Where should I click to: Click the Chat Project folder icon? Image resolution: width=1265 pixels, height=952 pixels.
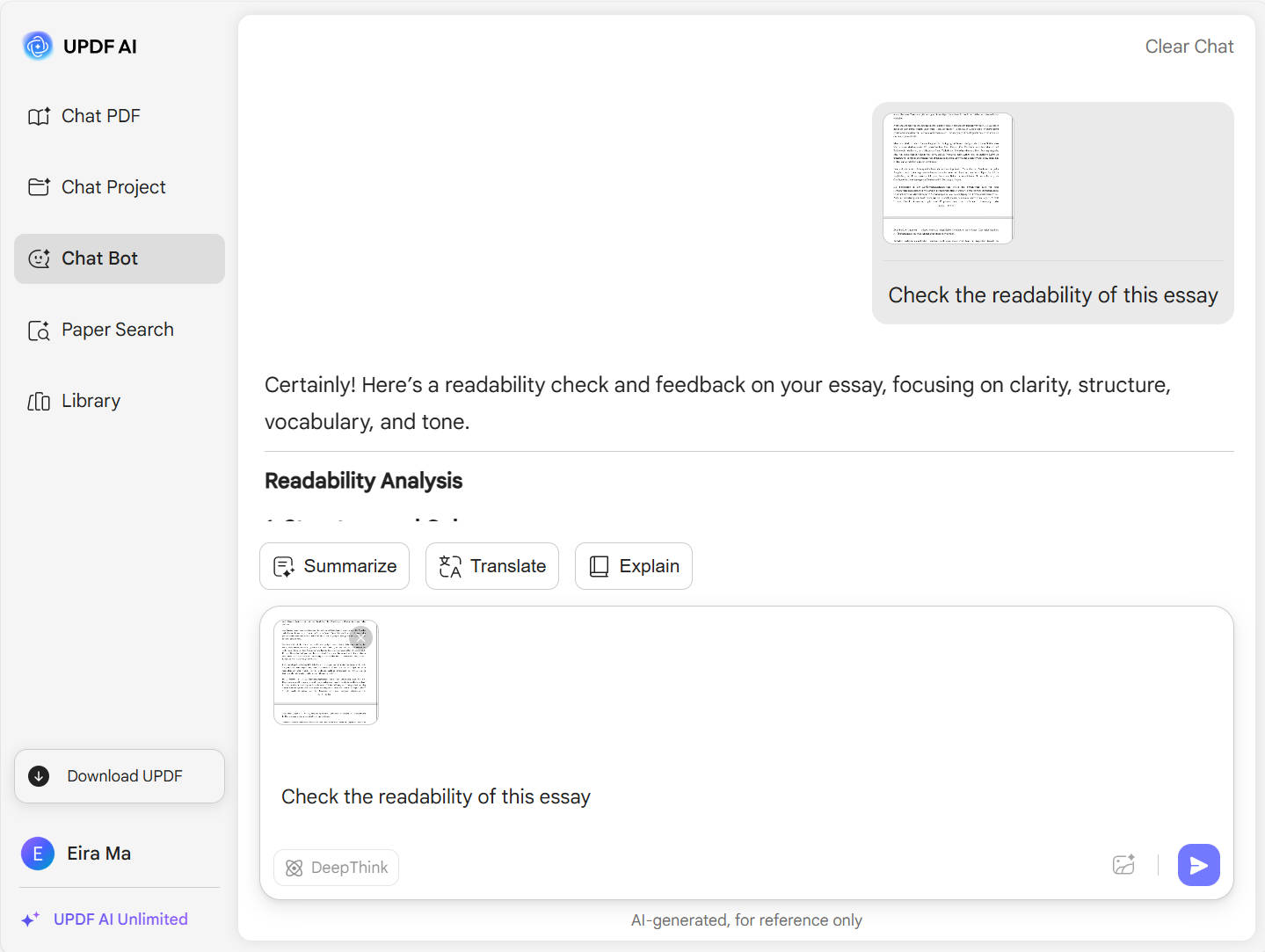tap(39, 187)
